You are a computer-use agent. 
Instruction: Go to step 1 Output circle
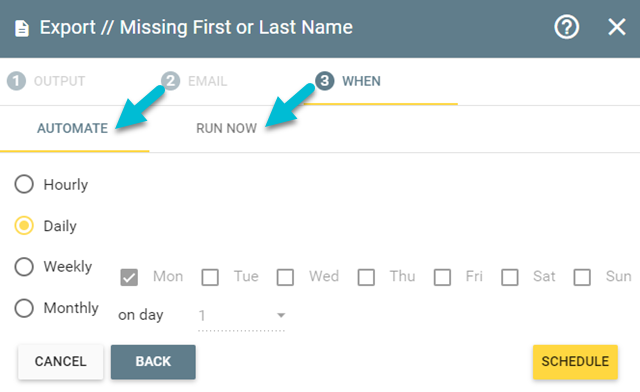pyautogui.click(x=16, y=81)
